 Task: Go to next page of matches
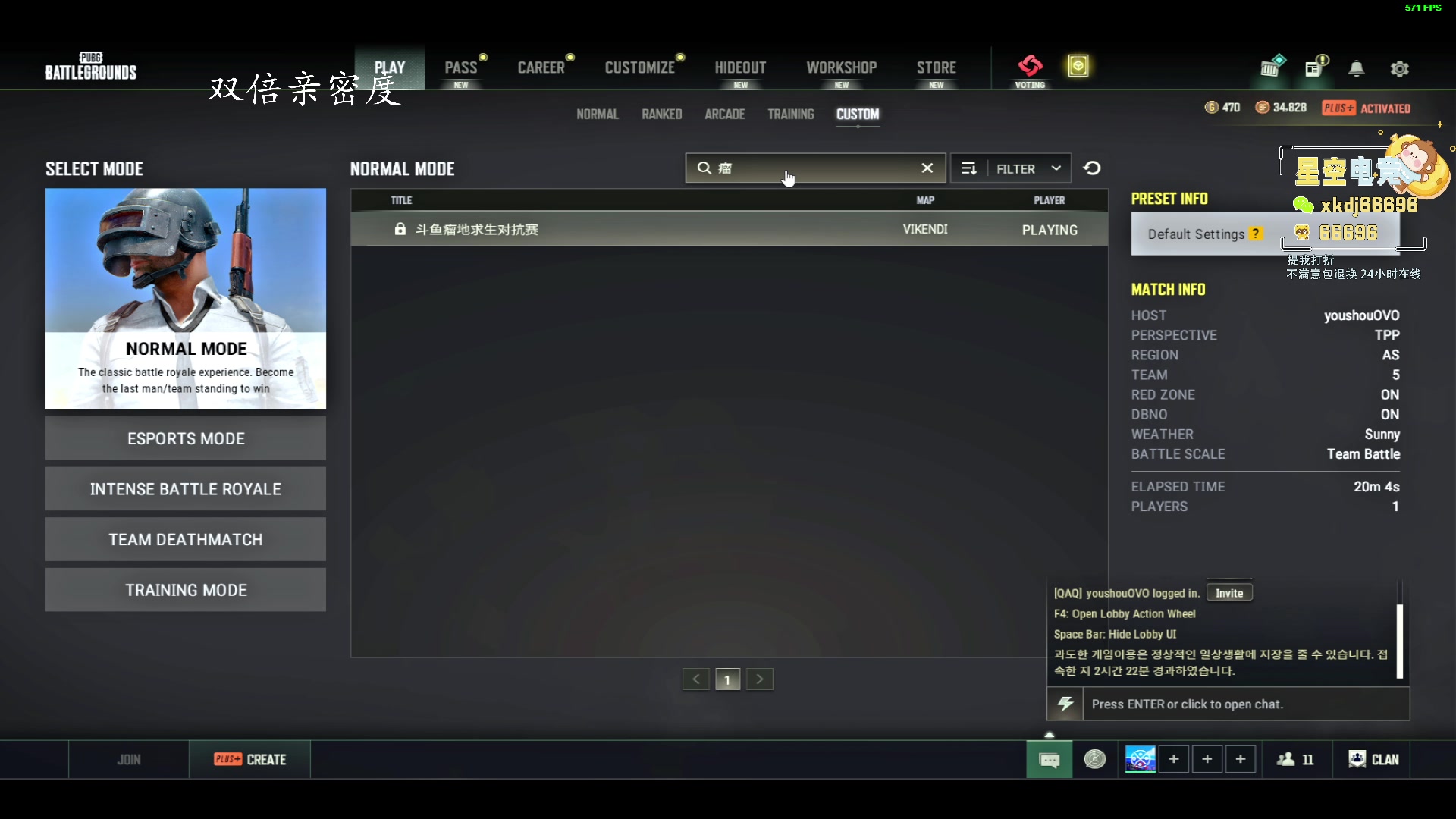click(759, 679)
